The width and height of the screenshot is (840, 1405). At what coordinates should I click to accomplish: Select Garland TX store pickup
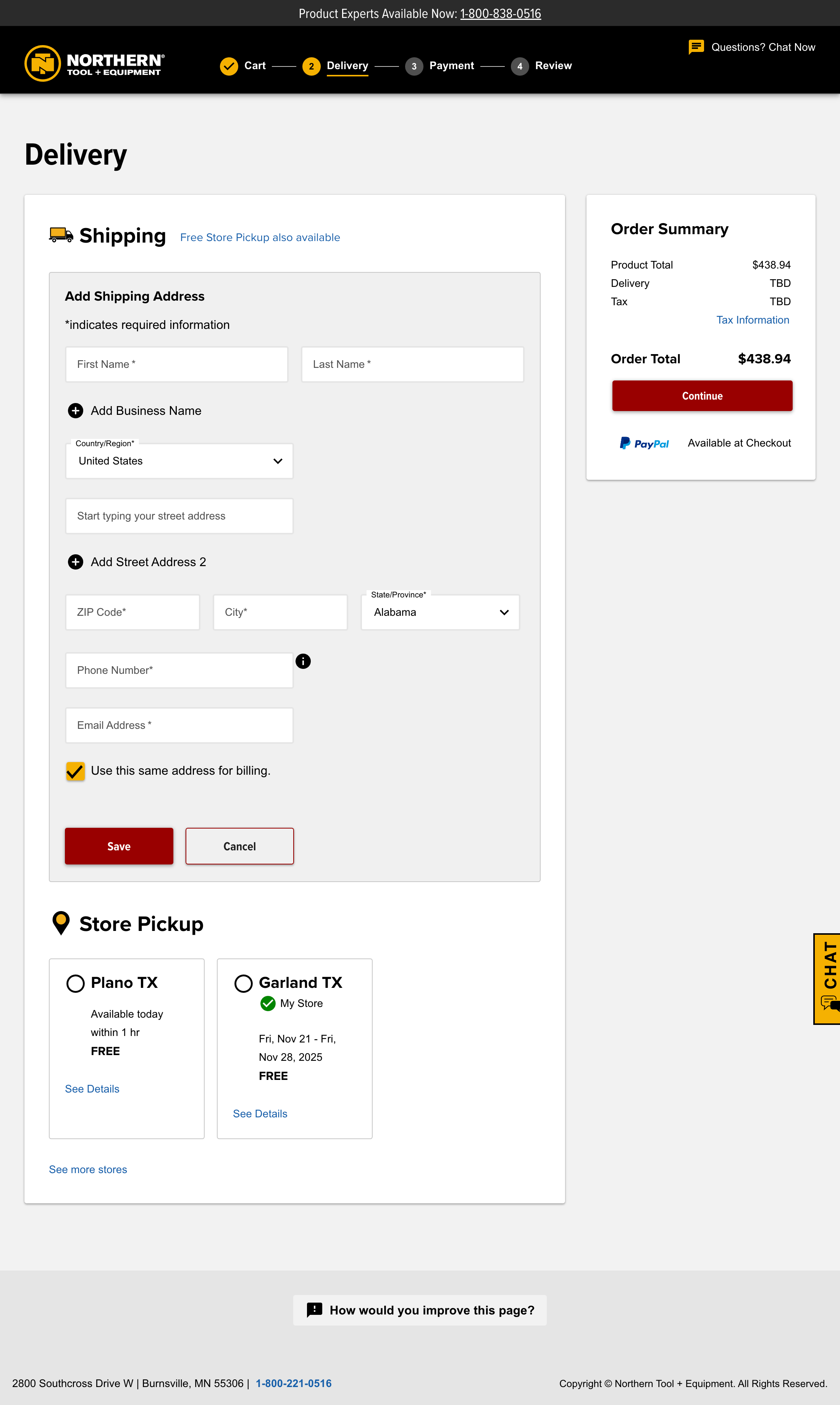tap(243, 983)
